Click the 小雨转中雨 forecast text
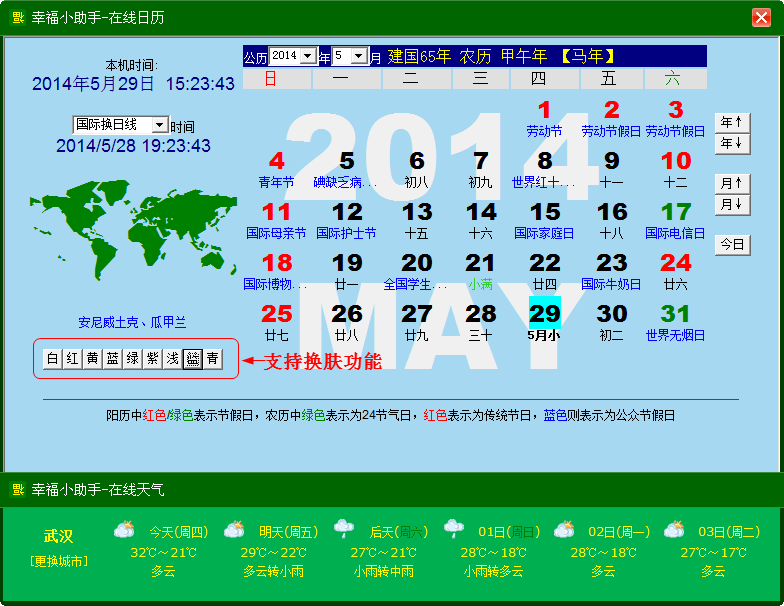This screenshot has width=784, height=606. pyautogui.click(x=384, y=571)
